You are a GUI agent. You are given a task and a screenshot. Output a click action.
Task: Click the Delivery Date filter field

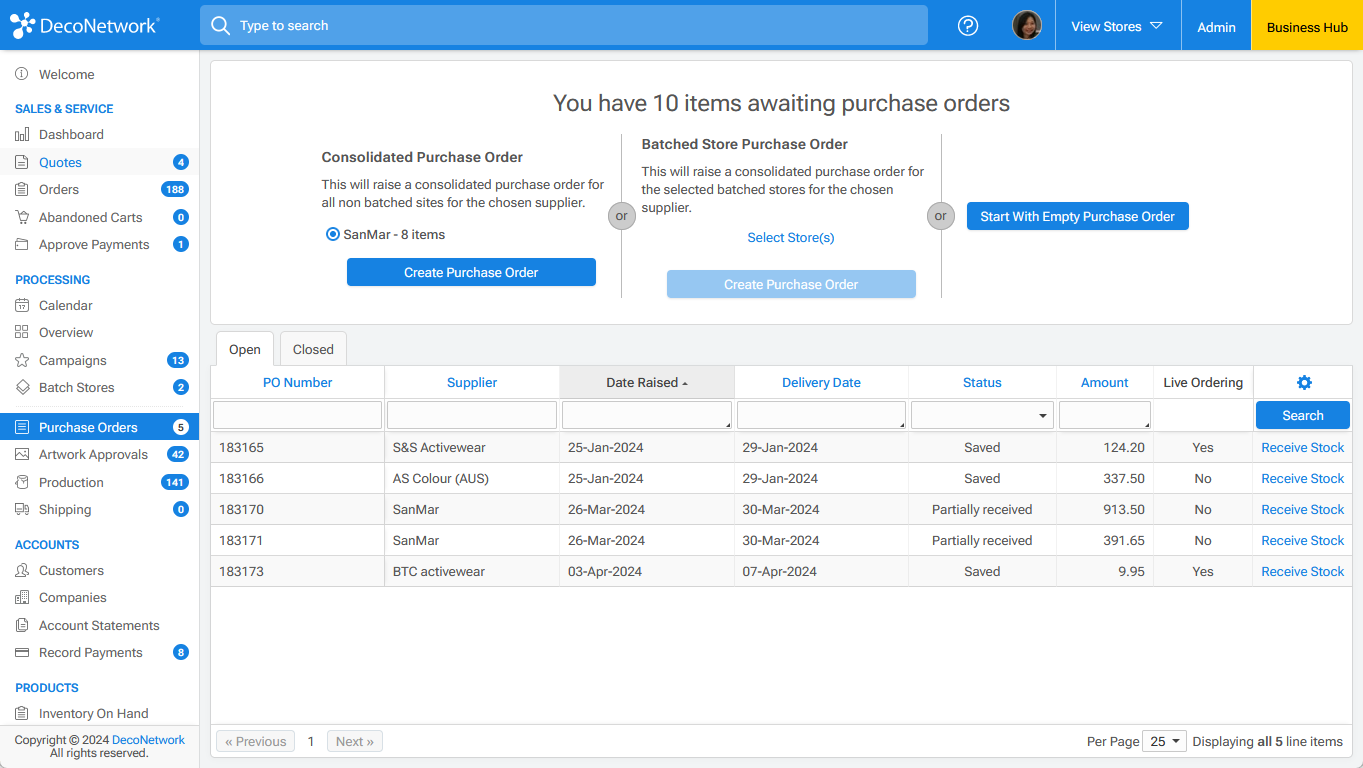pos(821,415)
